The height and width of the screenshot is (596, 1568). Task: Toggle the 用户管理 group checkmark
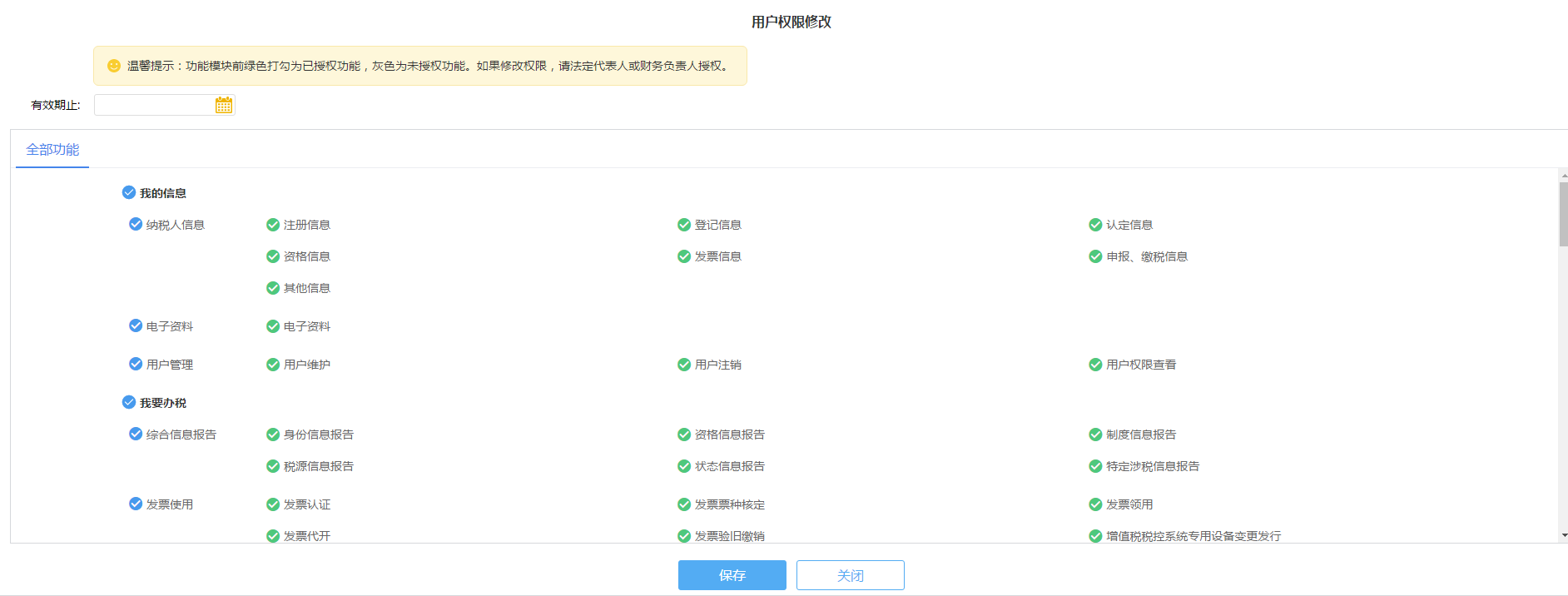click(x=136, y=364)
